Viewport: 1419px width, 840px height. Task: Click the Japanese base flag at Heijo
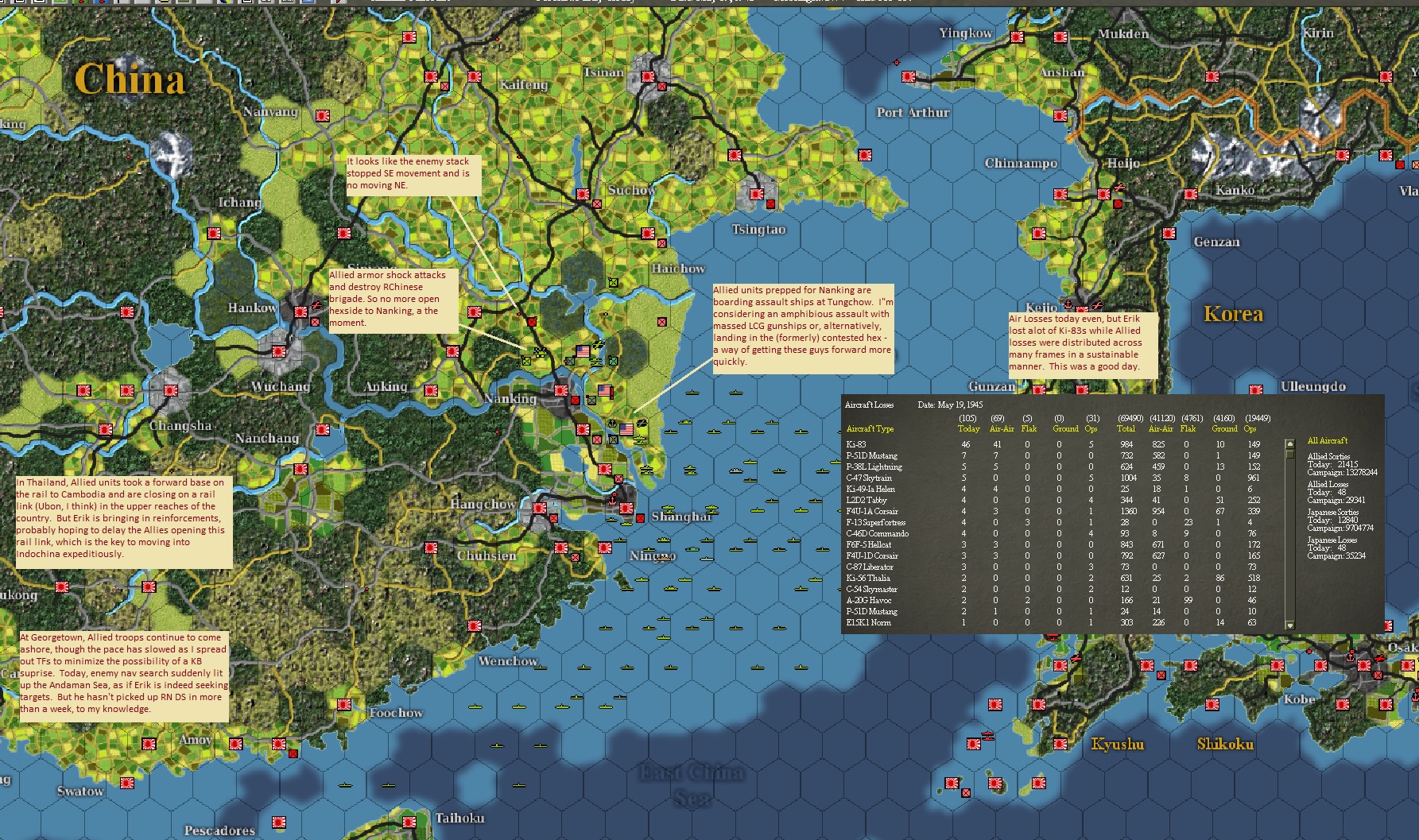click(x=1103, y=194)
